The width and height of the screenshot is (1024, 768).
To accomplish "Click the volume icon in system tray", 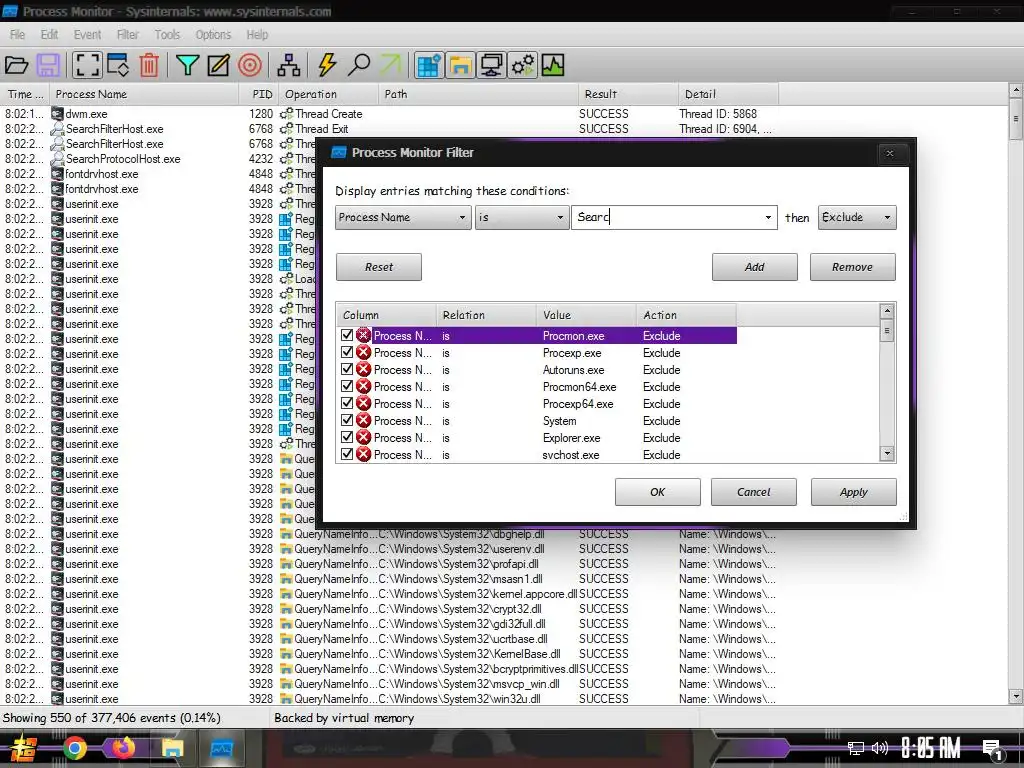I will (x=880, y=748).
